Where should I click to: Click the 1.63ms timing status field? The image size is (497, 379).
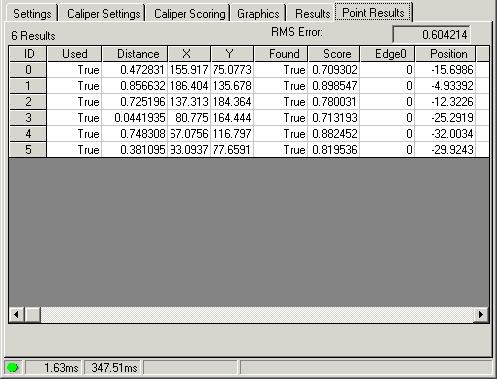53,367
